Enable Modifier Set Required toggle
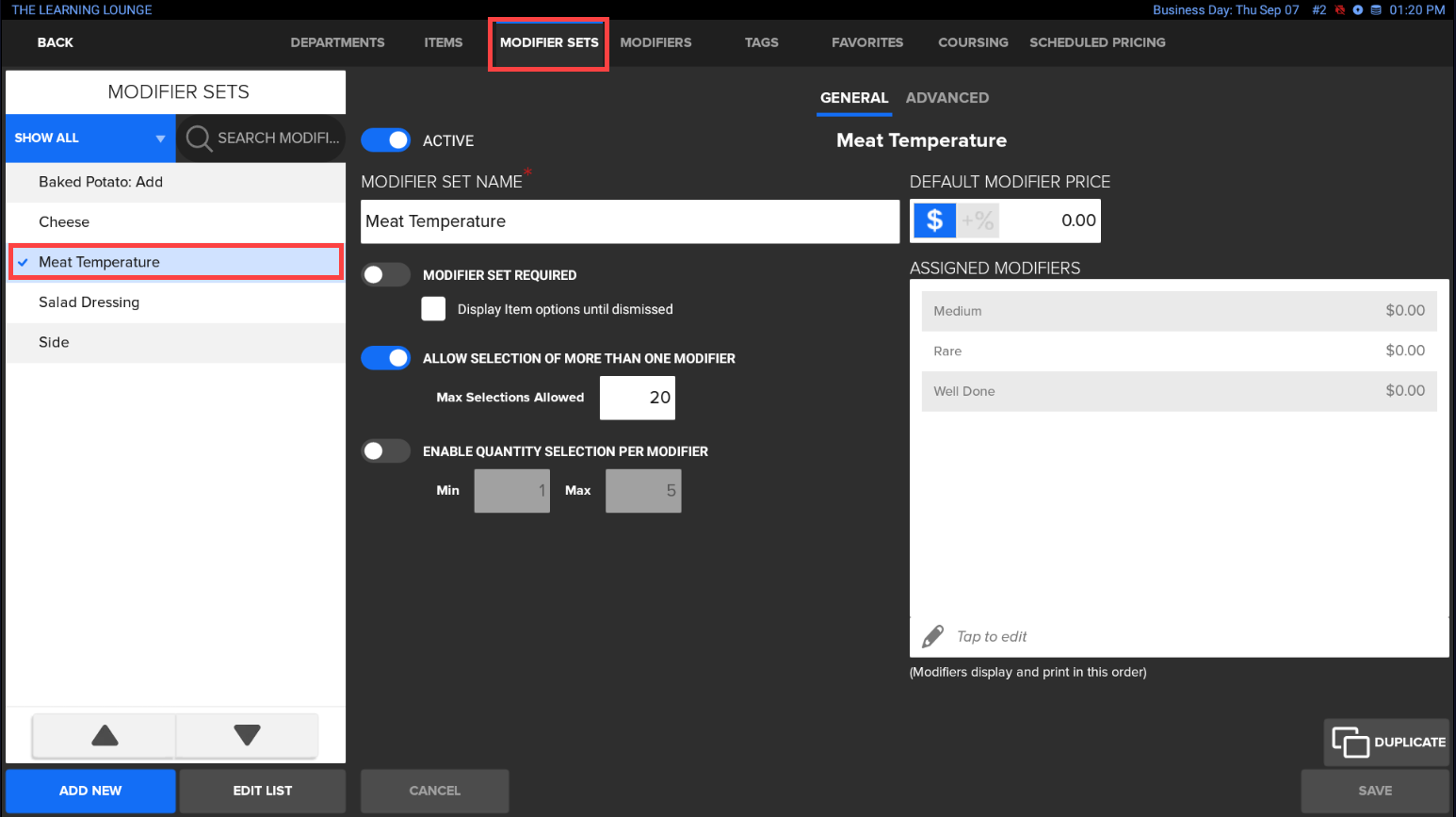This screenshot has height=817, width=1456. tap(386, 275)
